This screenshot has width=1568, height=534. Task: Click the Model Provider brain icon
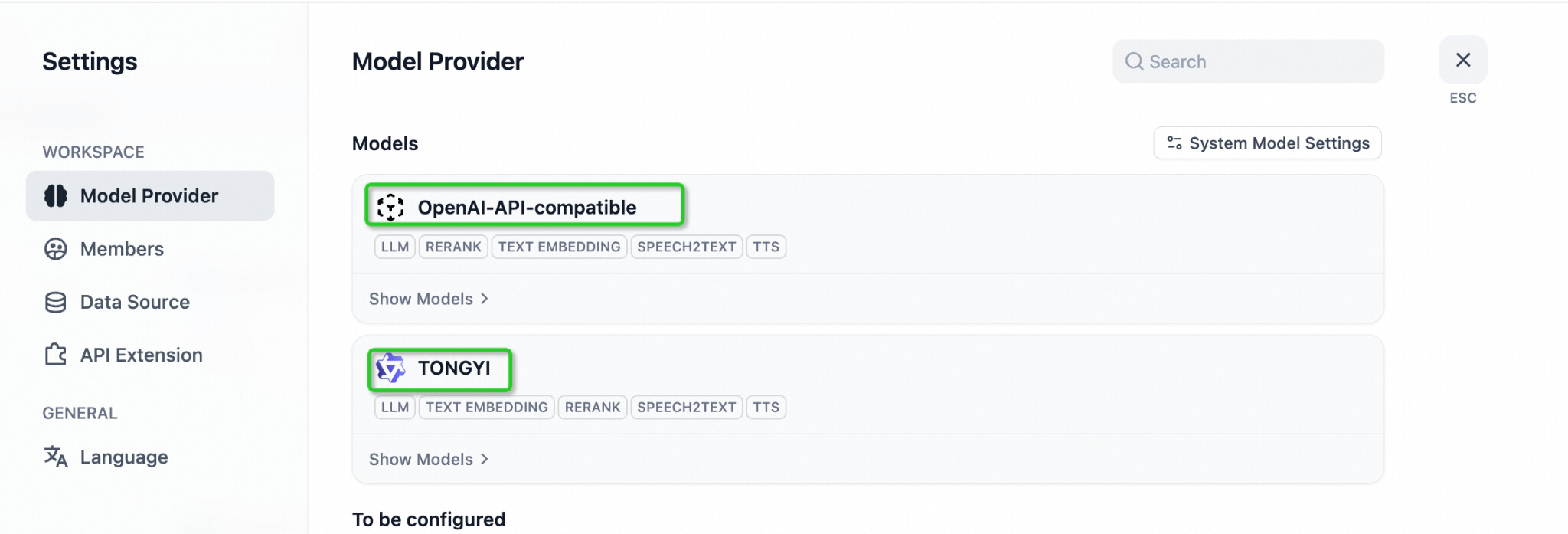tap(55, 196)
